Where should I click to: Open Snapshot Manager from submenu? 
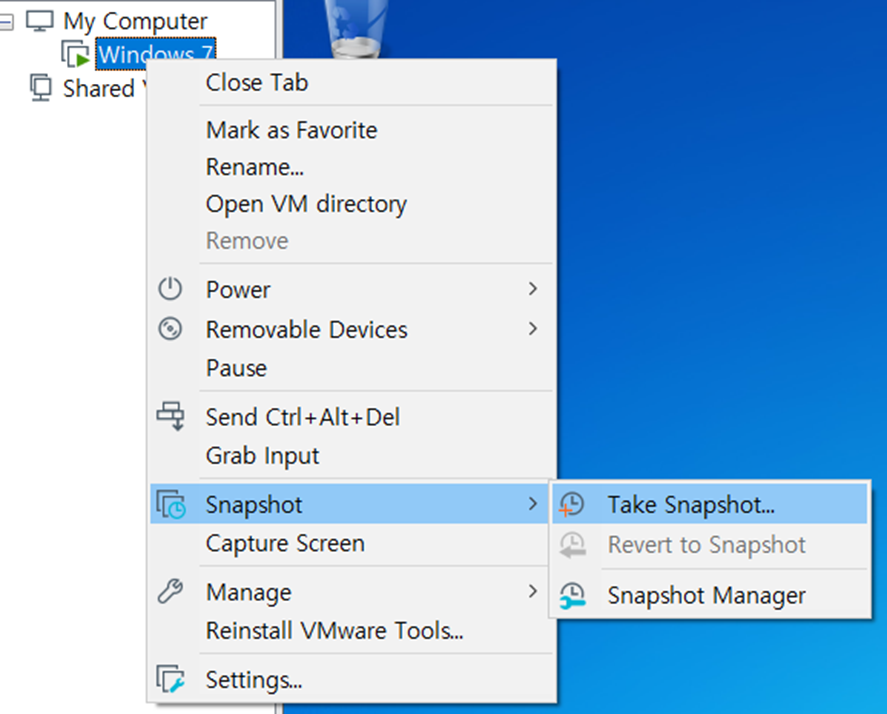707,595
